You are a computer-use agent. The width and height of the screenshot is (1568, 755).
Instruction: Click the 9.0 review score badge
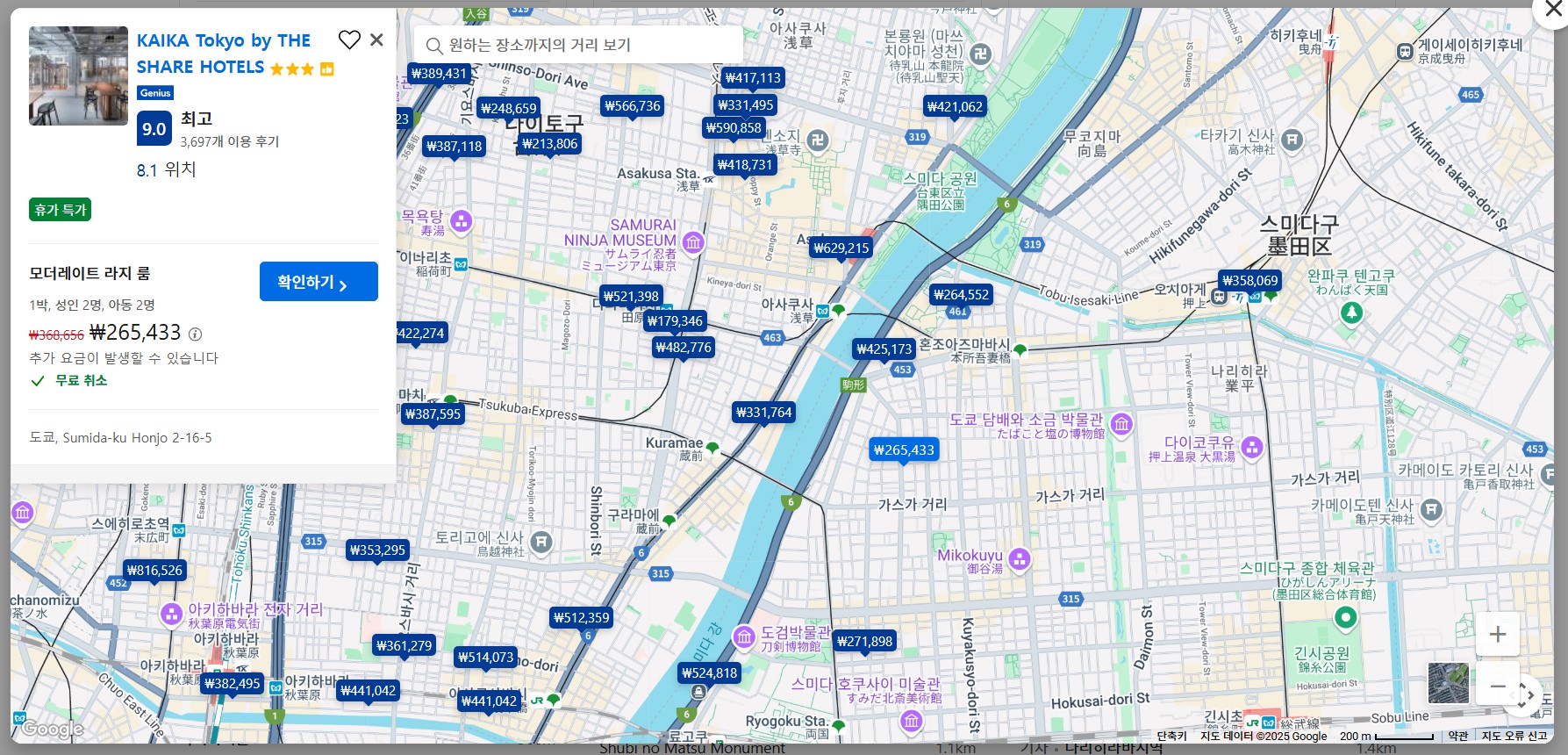pyautogui.click(x=154, y=129)
